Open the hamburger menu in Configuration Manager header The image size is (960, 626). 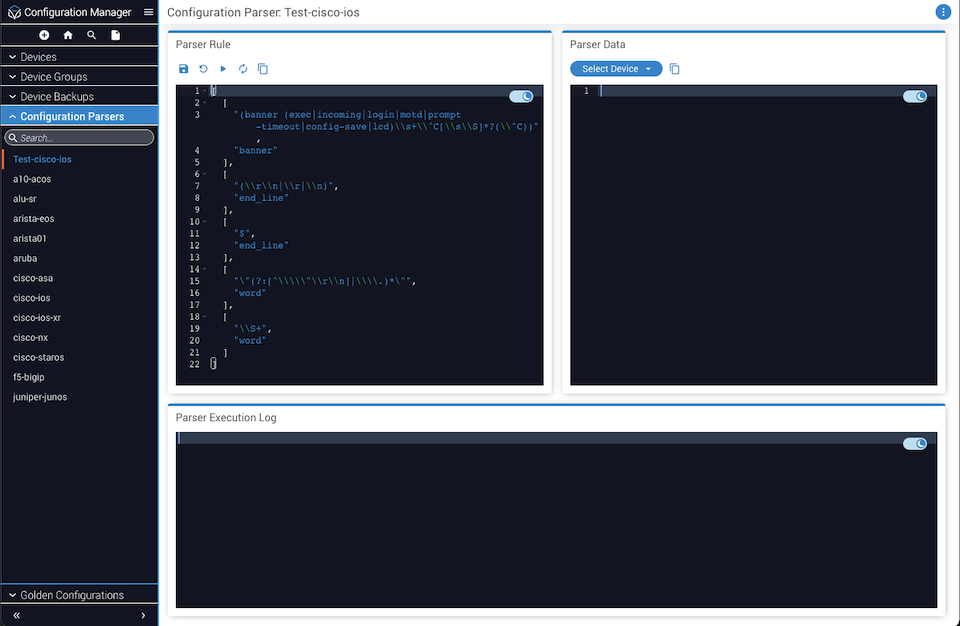tap(149, 12)
